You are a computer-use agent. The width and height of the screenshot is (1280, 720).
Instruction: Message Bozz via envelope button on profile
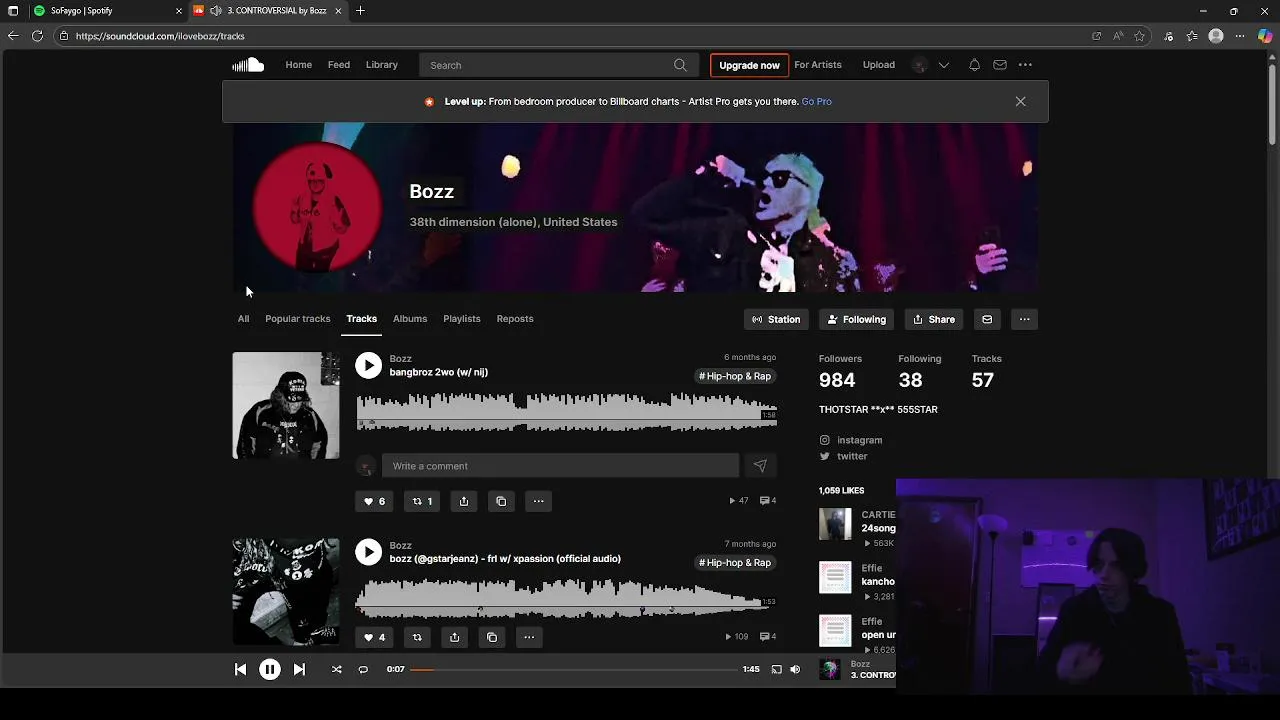[x=987, y=319]
